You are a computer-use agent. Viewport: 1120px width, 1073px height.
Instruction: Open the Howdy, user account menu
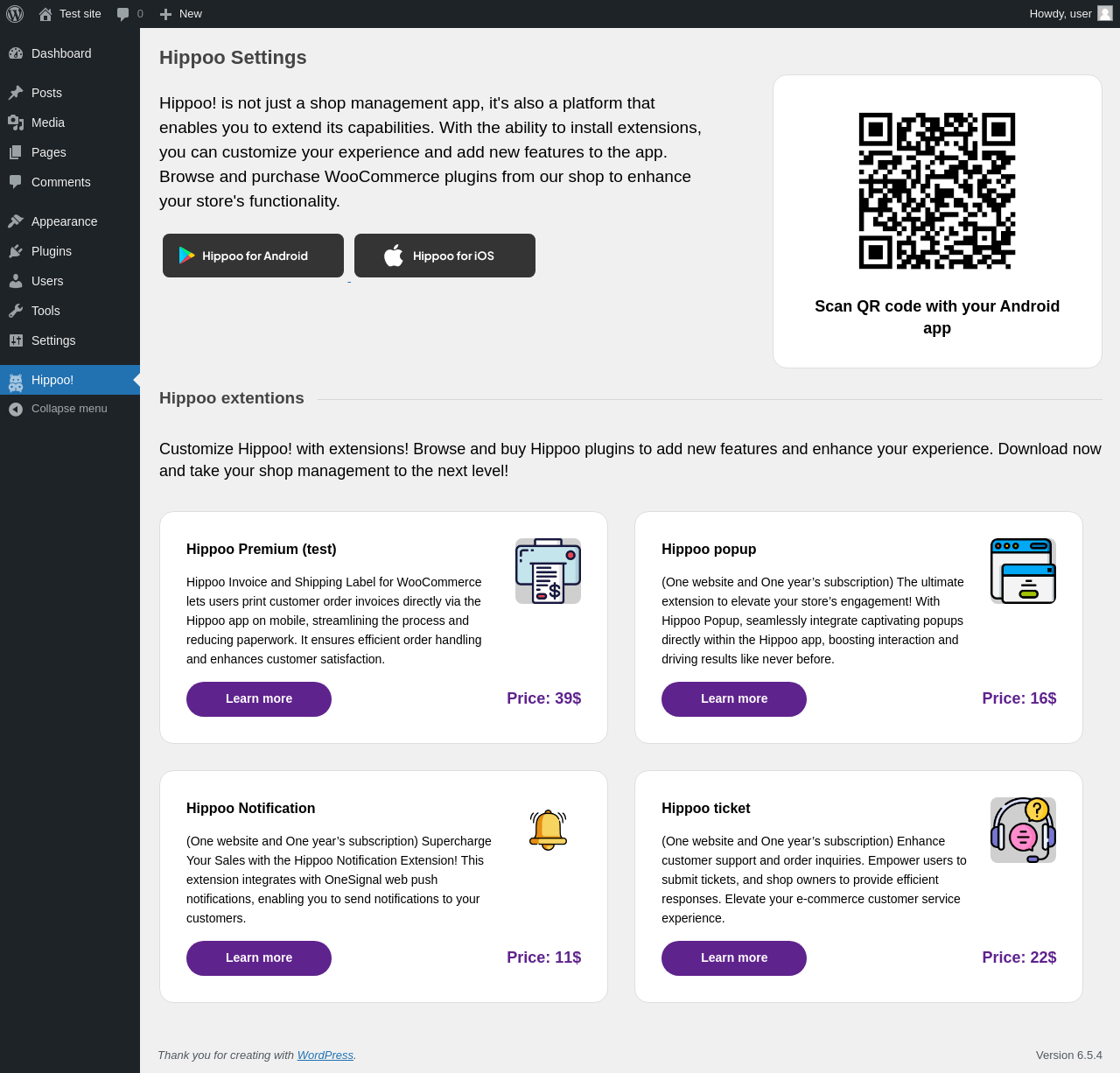click(1060, 14)
